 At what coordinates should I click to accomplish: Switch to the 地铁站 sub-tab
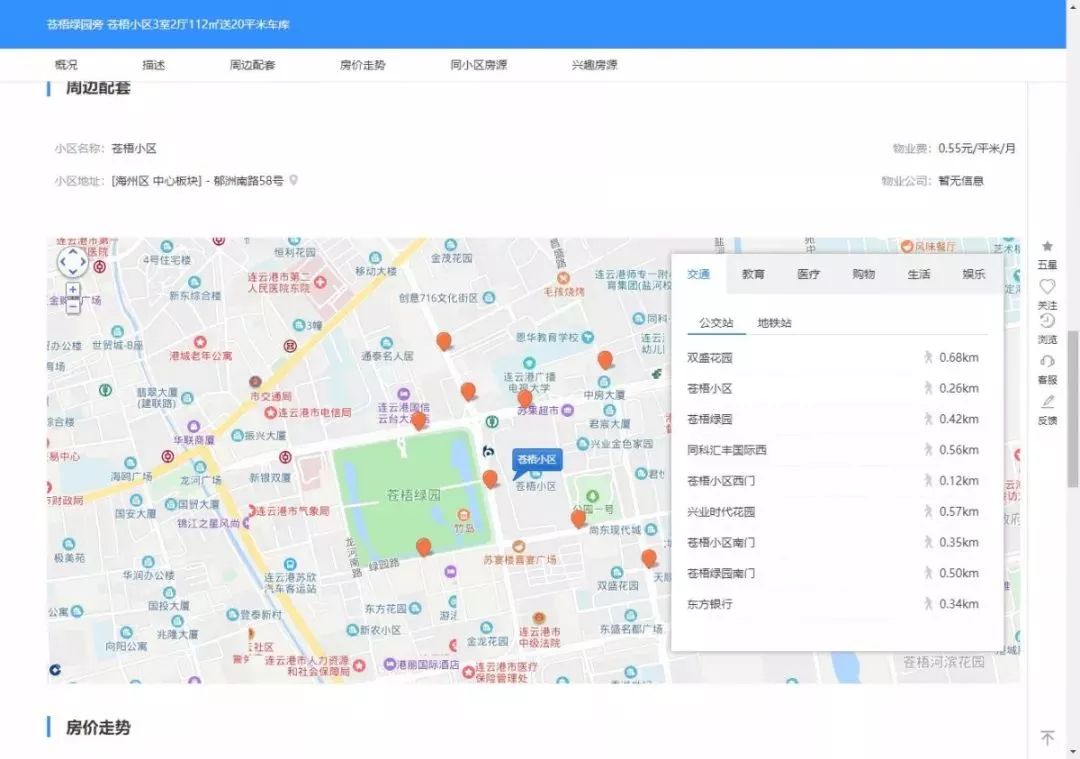774,323
